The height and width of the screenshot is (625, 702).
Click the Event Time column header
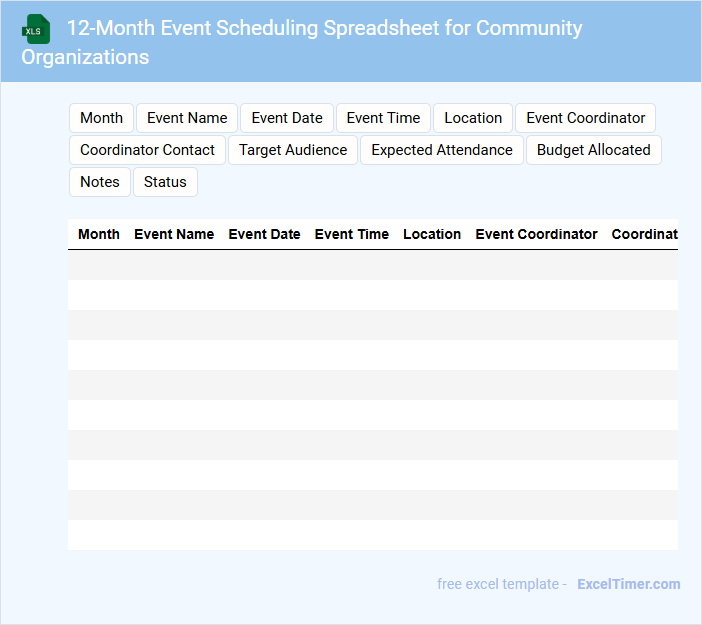[352, 234]
